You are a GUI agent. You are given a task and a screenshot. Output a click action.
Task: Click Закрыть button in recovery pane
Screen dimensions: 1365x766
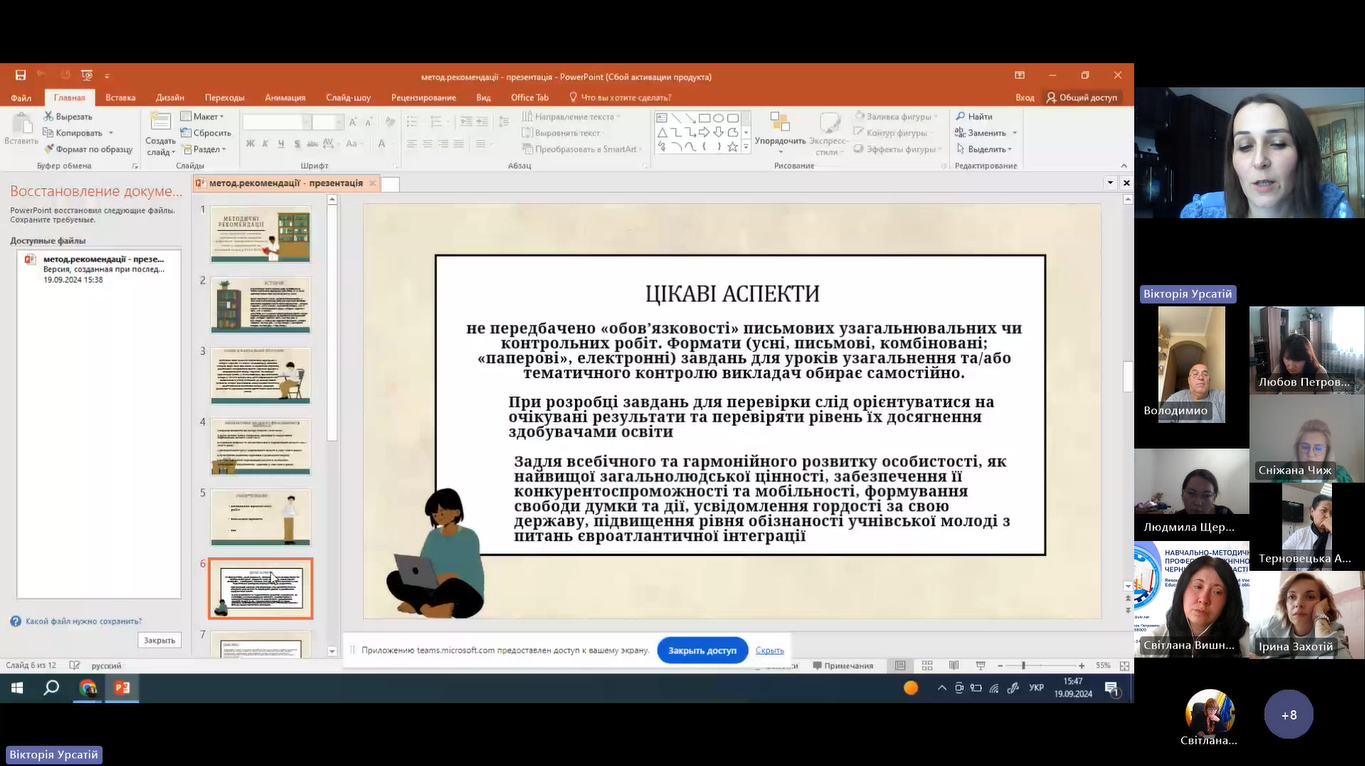pos(159,640)
